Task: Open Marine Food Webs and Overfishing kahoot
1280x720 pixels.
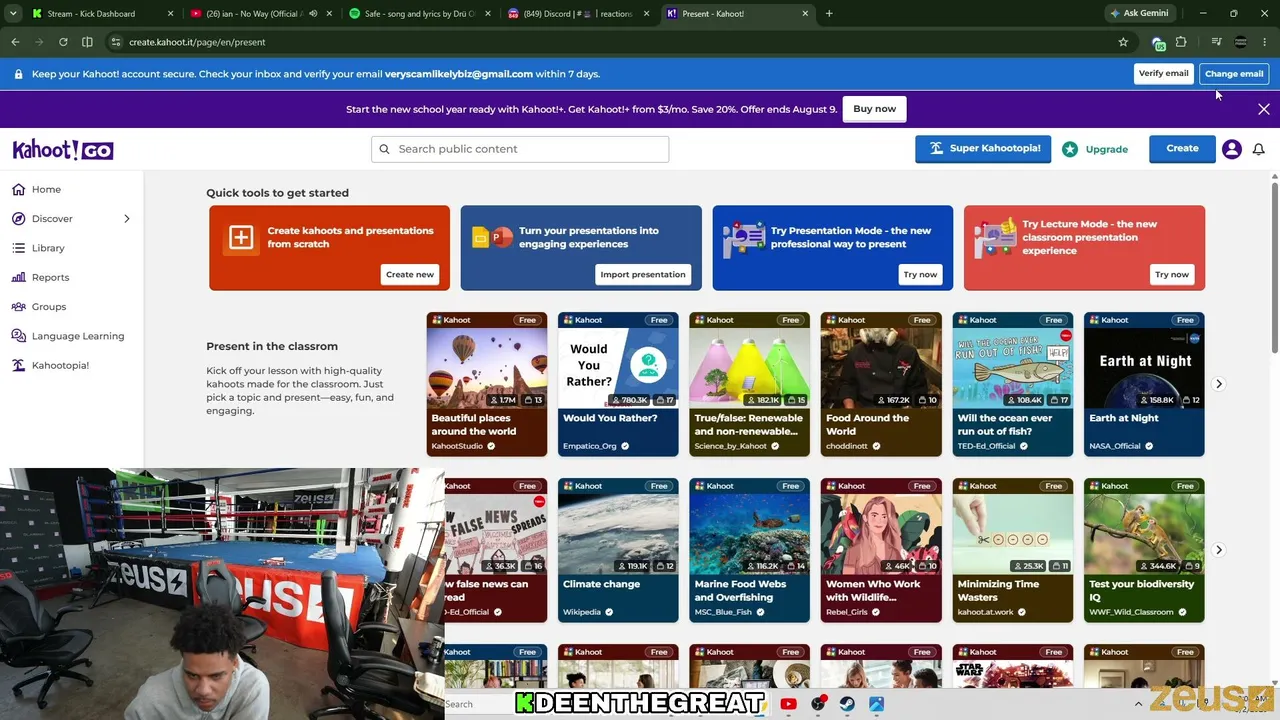Action: (x=749, y=550)
